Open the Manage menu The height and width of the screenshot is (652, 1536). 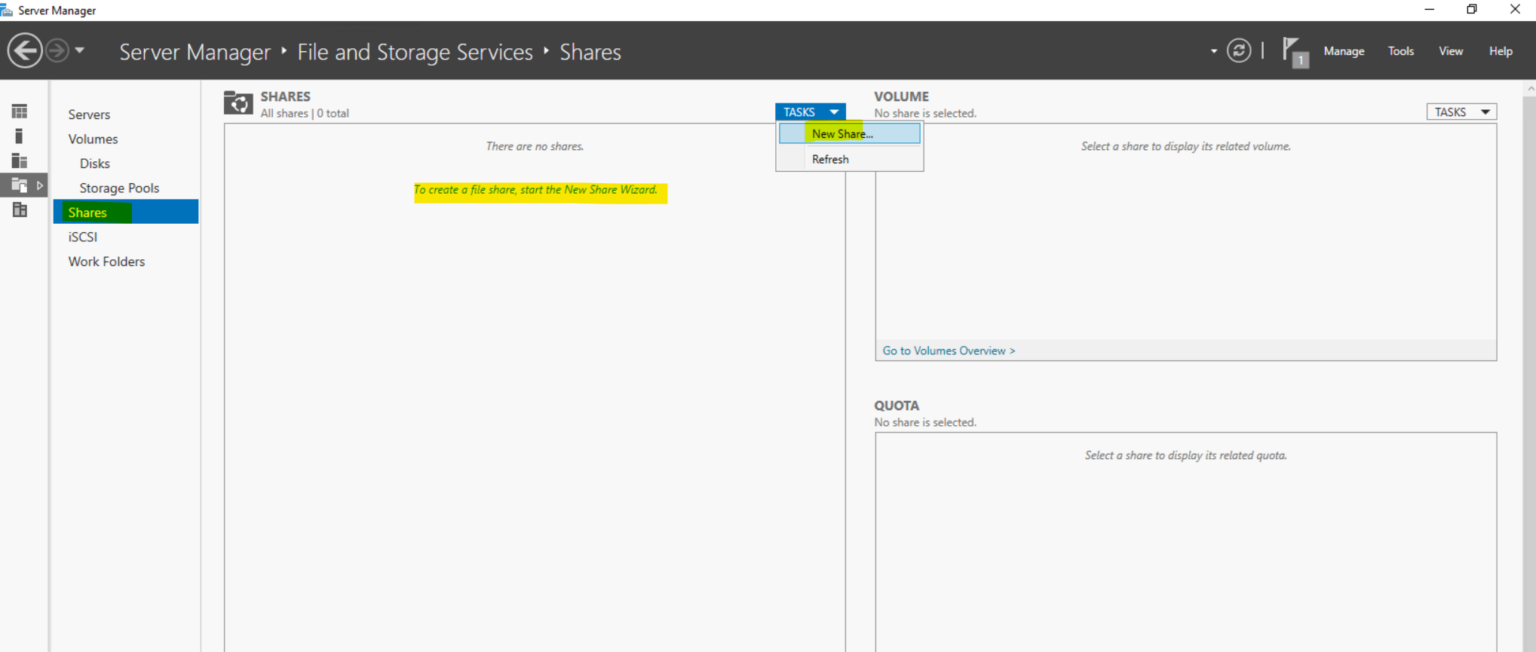[x=1344, y=50]
